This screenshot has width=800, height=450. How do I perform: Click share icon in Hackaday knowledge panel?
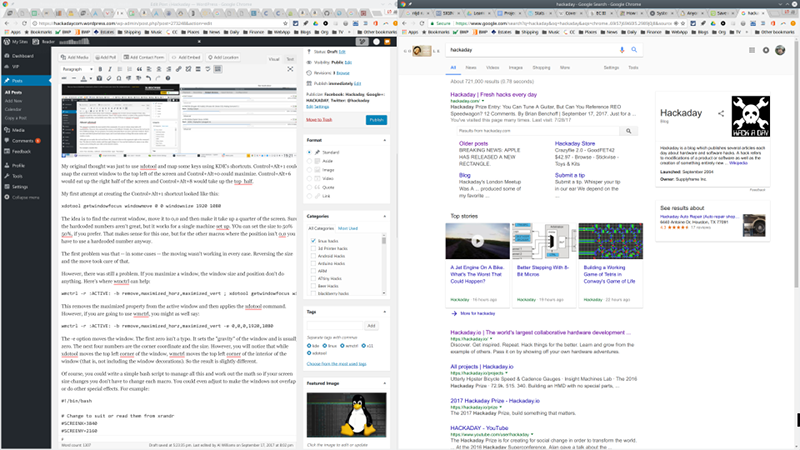tap(722, 113)
